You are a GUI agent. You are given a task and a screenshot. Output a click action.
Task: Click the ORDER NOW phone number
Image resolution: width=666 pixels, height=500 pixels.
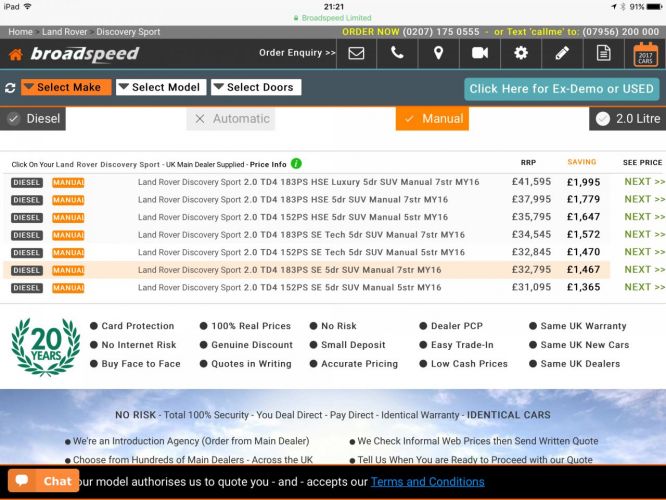tap(441, 32)
